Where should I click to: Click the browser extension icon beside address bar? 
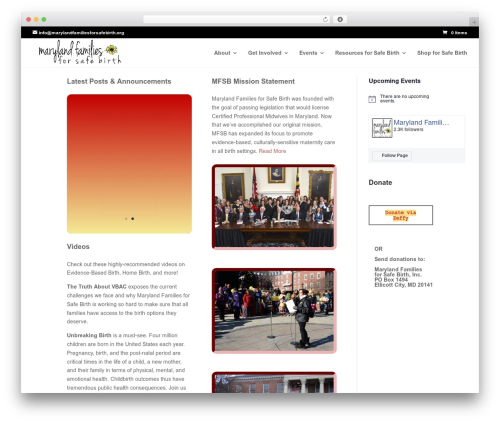[x=340, y=19]
